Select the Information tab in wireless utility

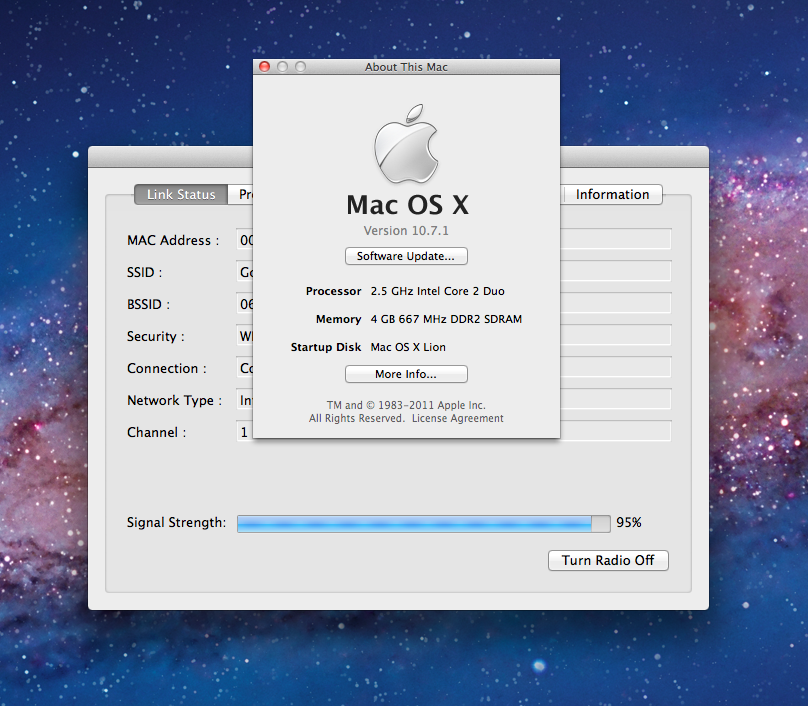(x=612, y=194)
